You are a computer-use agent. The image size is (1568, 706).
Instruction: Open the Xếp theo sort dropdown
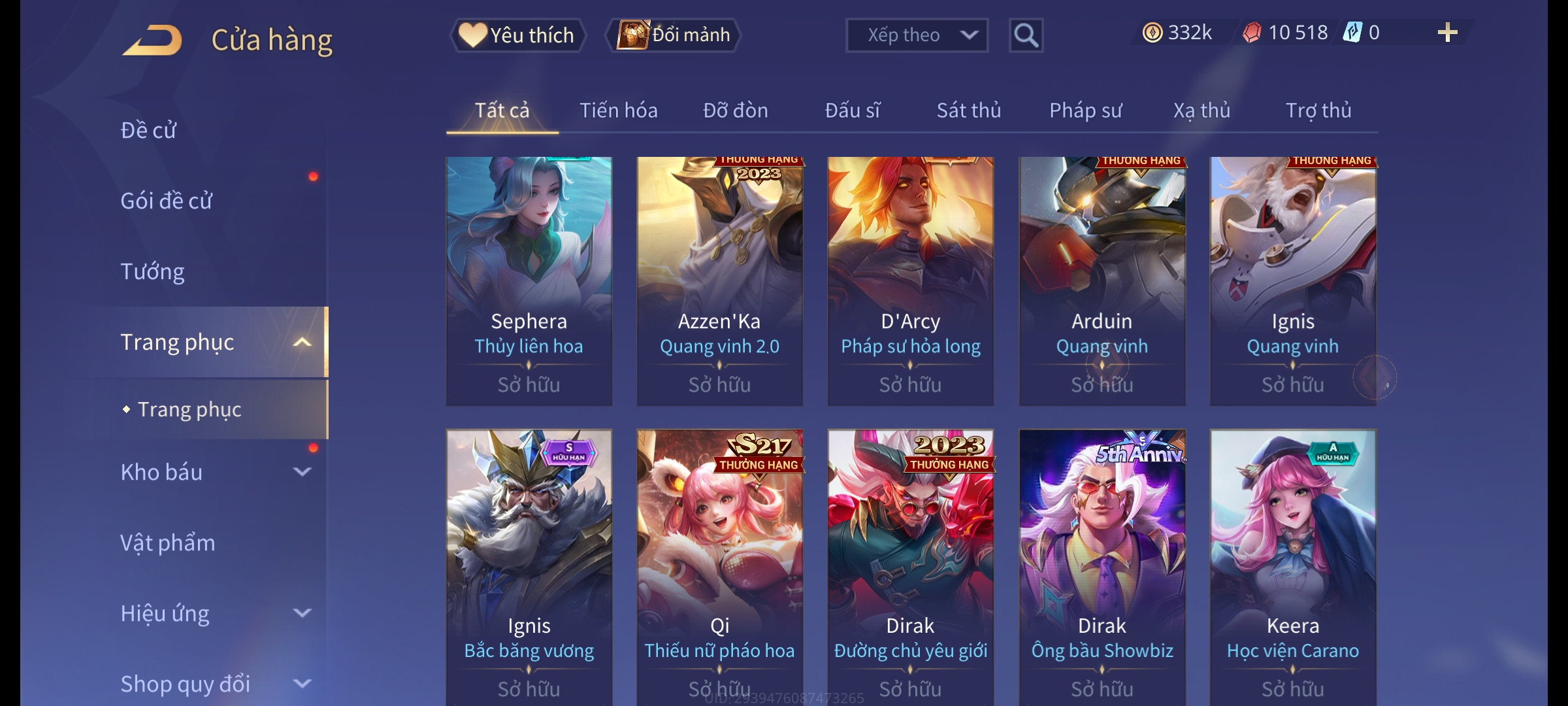tap(917, 35)
